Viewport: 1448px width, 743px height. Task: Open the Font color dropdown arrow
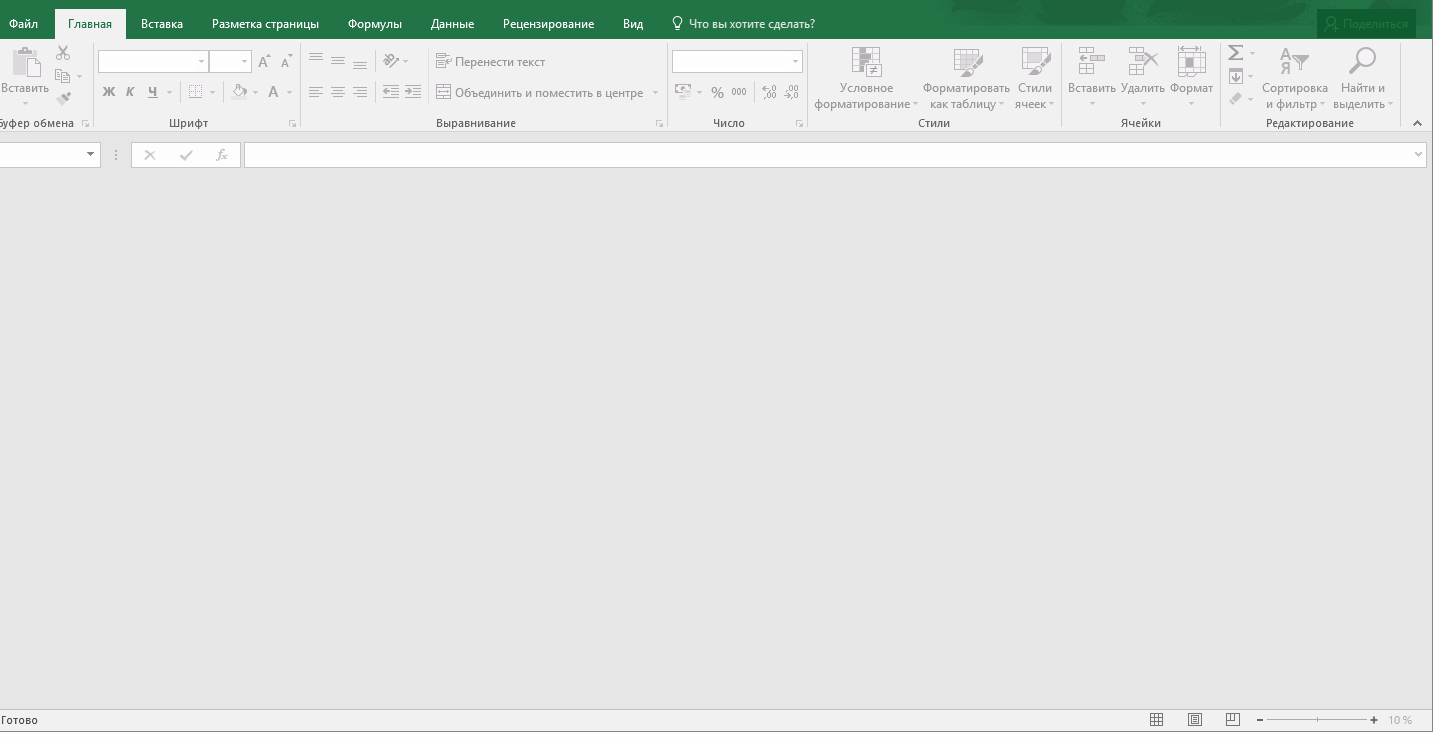[290, 92]
